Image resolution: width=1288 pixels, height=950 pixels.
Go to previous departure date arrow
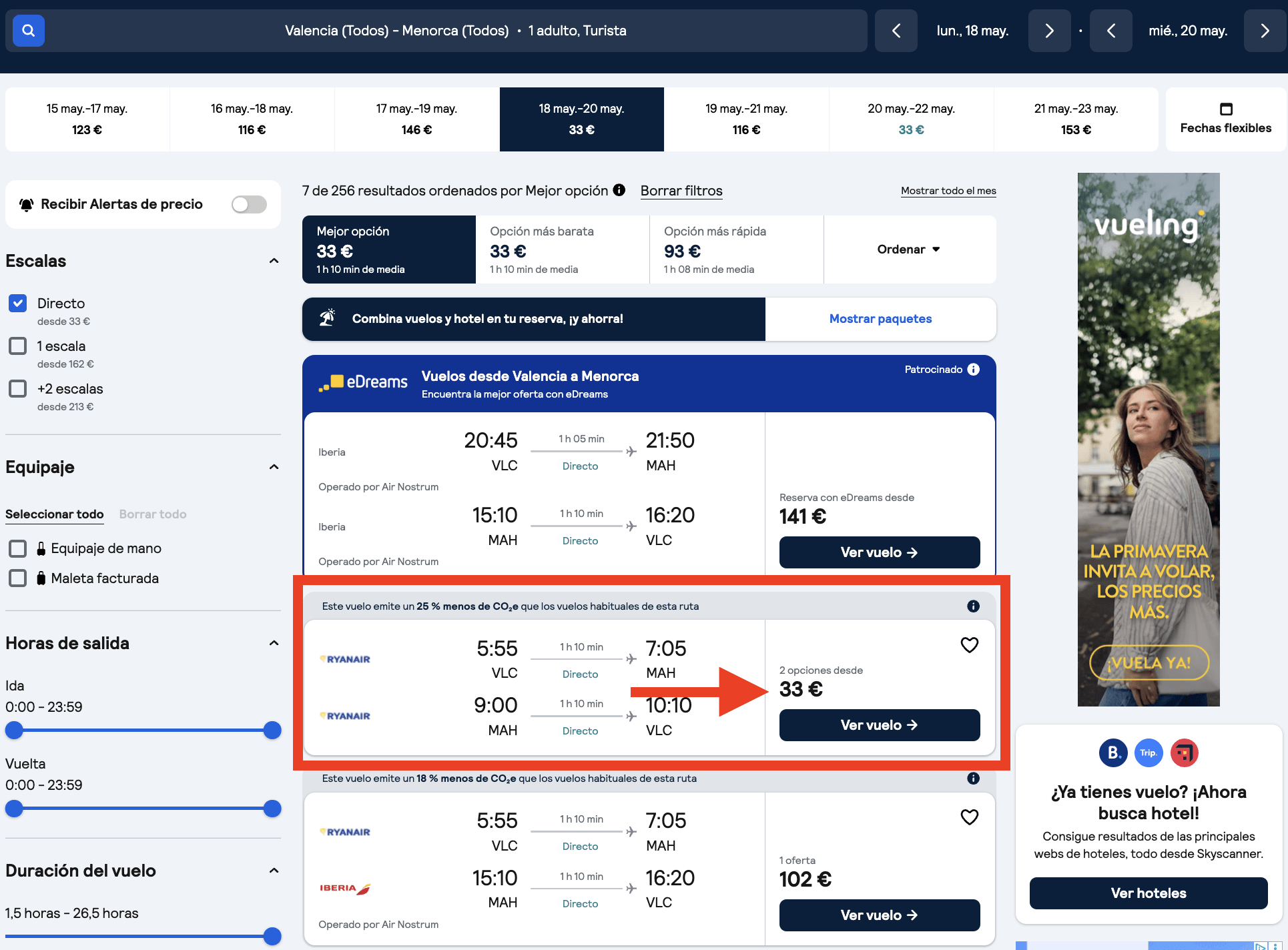point(896,31)
